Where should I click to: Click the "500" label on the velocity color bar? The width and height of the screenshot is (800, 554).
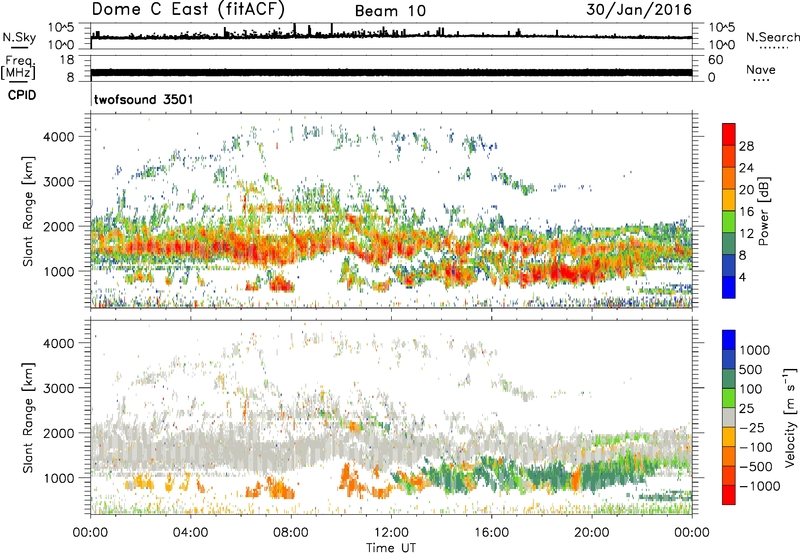(751, 369)
